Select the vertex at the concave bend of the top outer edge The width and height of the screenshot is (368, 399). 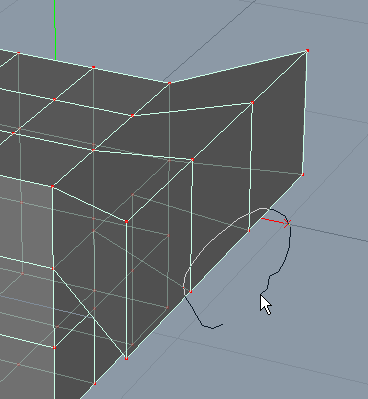[x=169, y=83]
